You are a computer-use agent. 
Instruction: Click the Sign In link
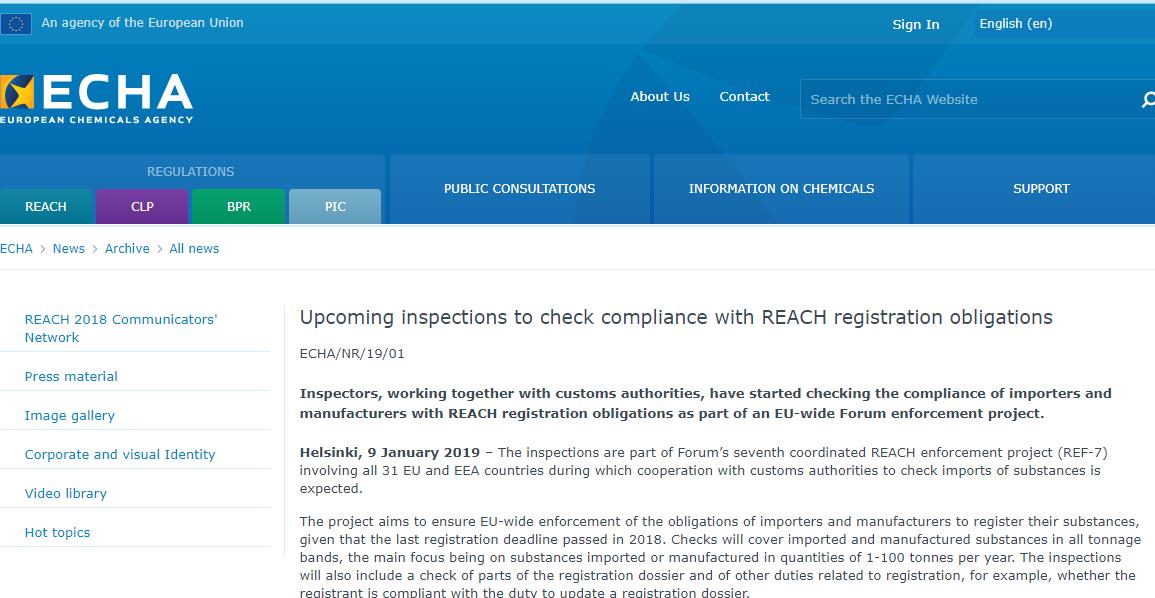click(915, 25)
